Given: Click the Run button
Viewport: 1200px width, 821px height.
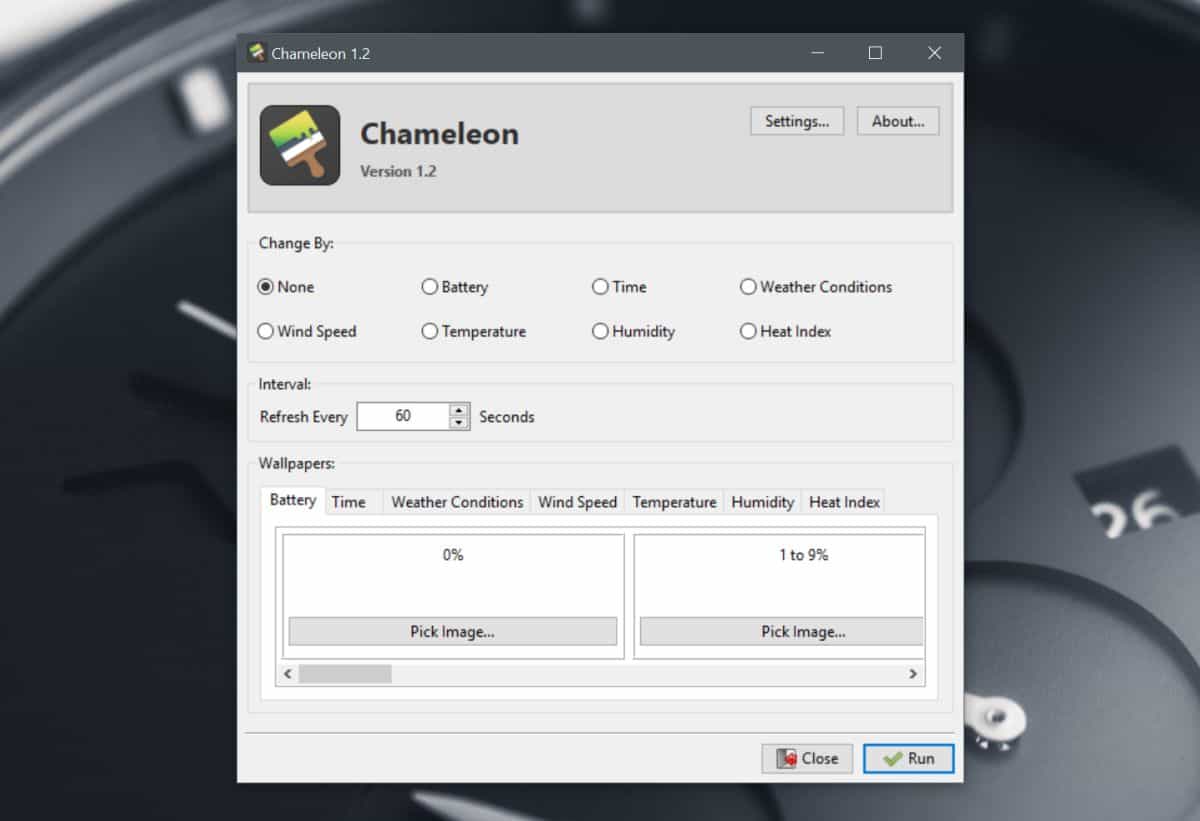Looking at the screenshot, I should coord(909,758).
